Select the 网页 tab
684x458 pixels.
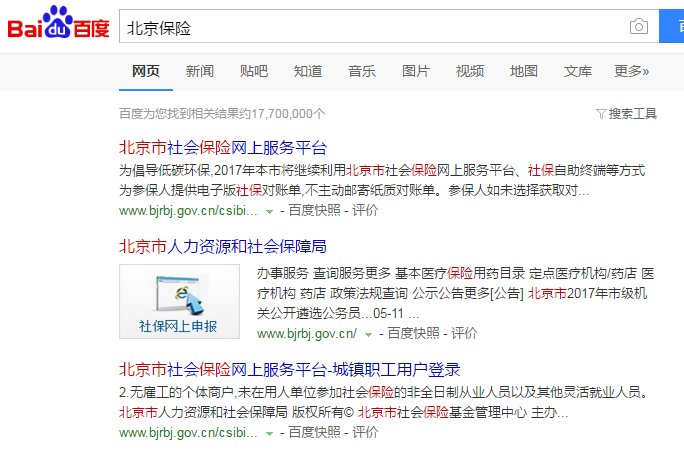[x=146, y=71]
